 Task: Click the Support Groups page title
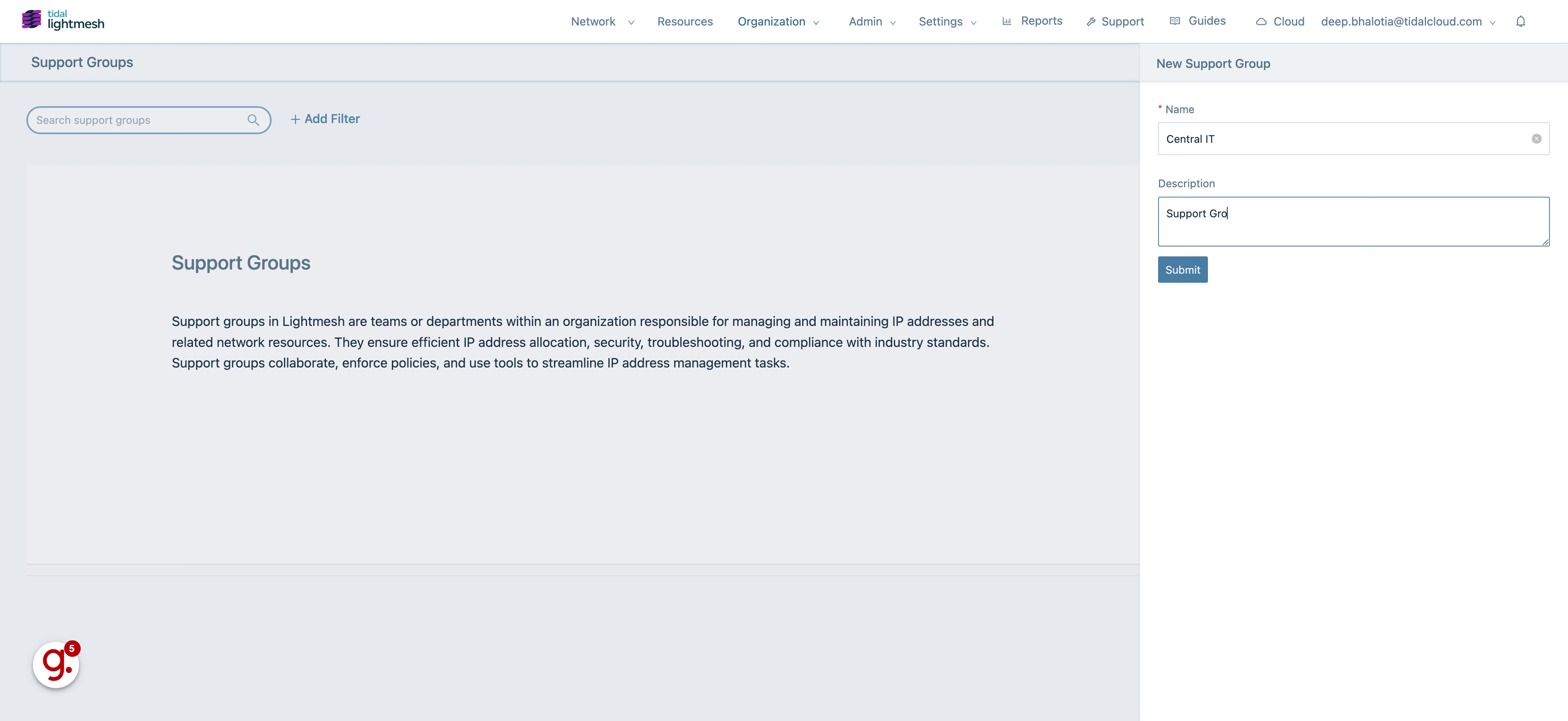[x=82, y=63]
